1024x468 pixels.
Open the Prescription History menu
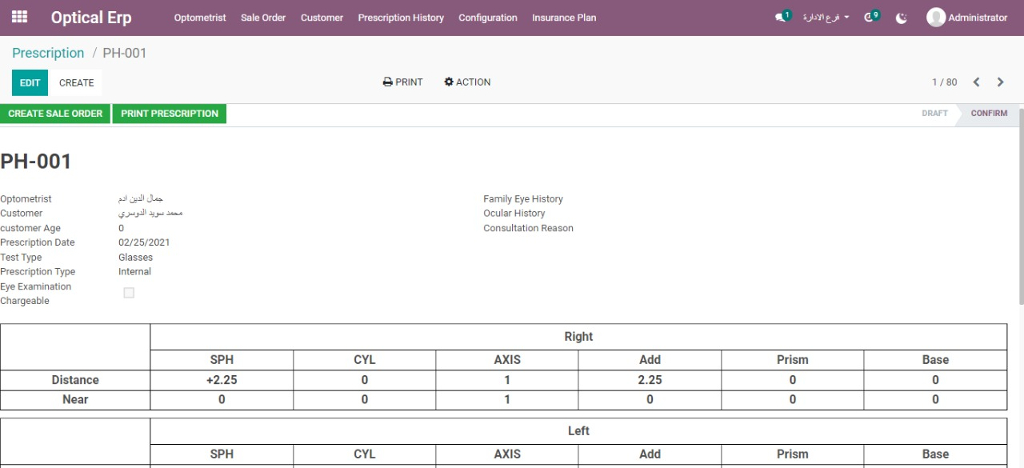tap(400, 18)
